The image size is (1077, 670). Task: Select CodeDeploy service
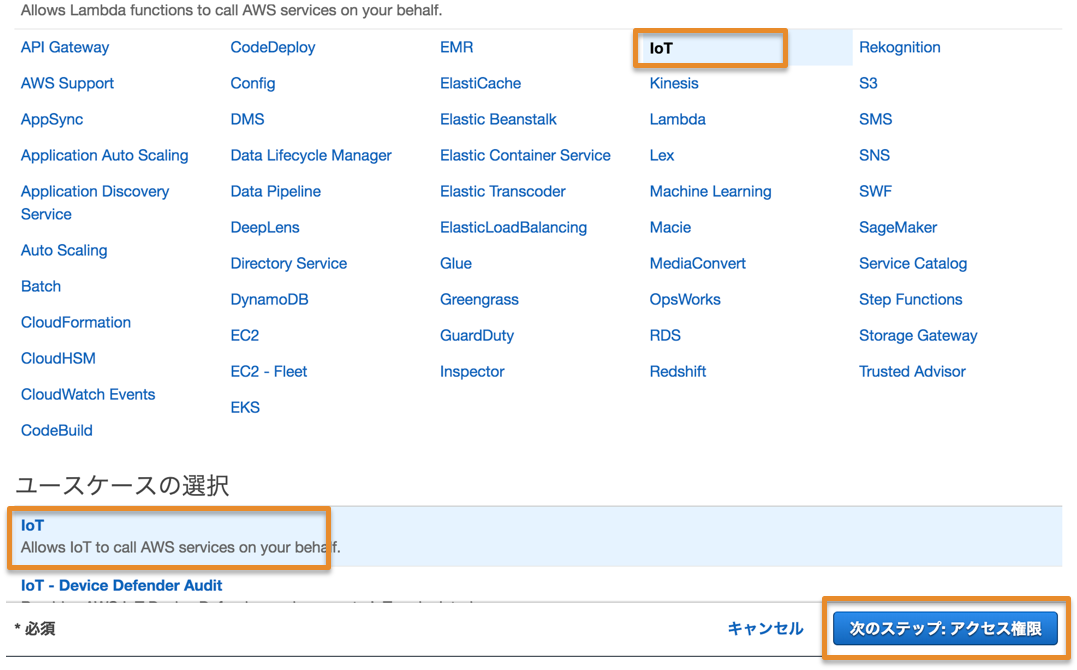tap(273, 47)
